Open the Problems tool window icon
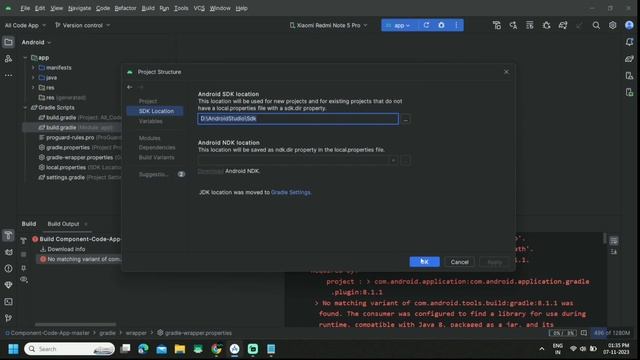The width and height of the screenshot is (640, 360). click(8, 269)
